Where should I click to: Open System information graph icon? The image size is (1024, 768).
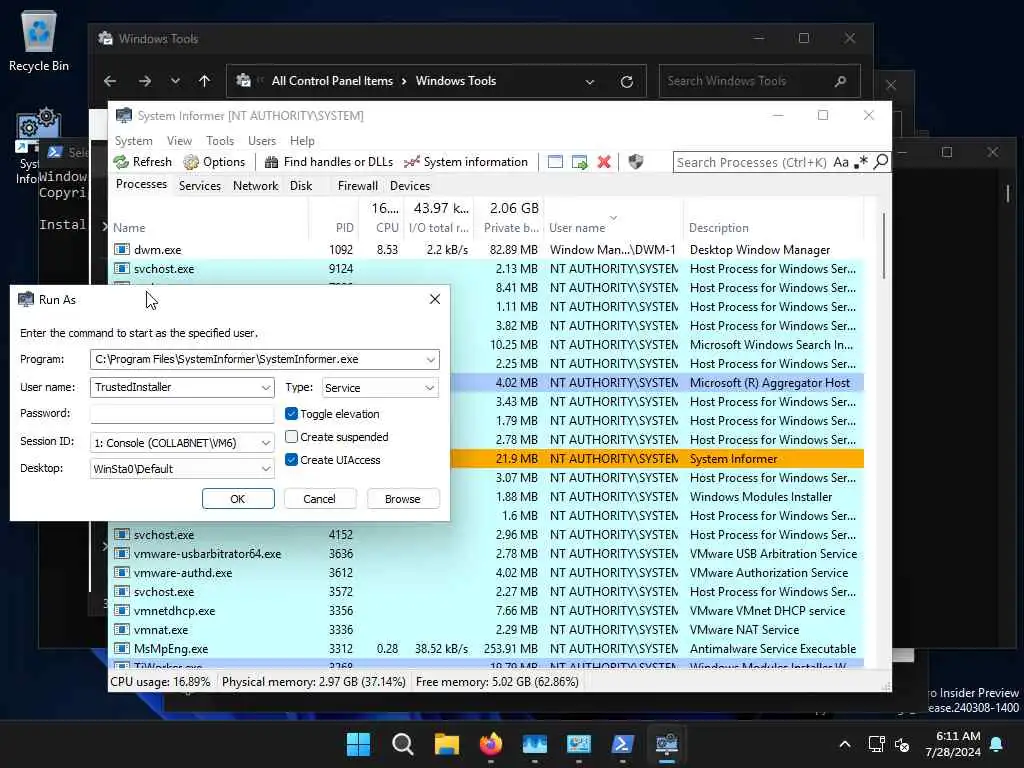pyautogui.click(x=411, y=162)
